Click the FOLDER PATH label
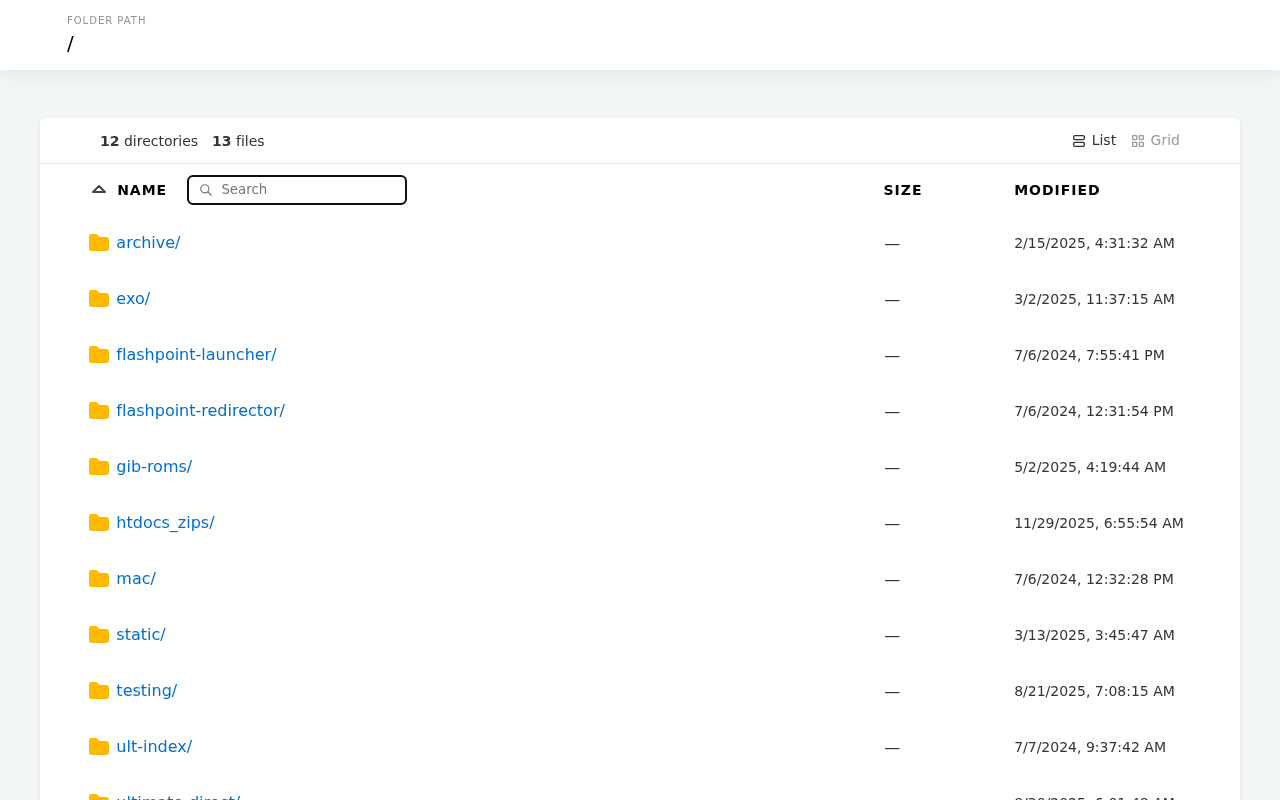1280x800 pixels. (x=106, y=20)
